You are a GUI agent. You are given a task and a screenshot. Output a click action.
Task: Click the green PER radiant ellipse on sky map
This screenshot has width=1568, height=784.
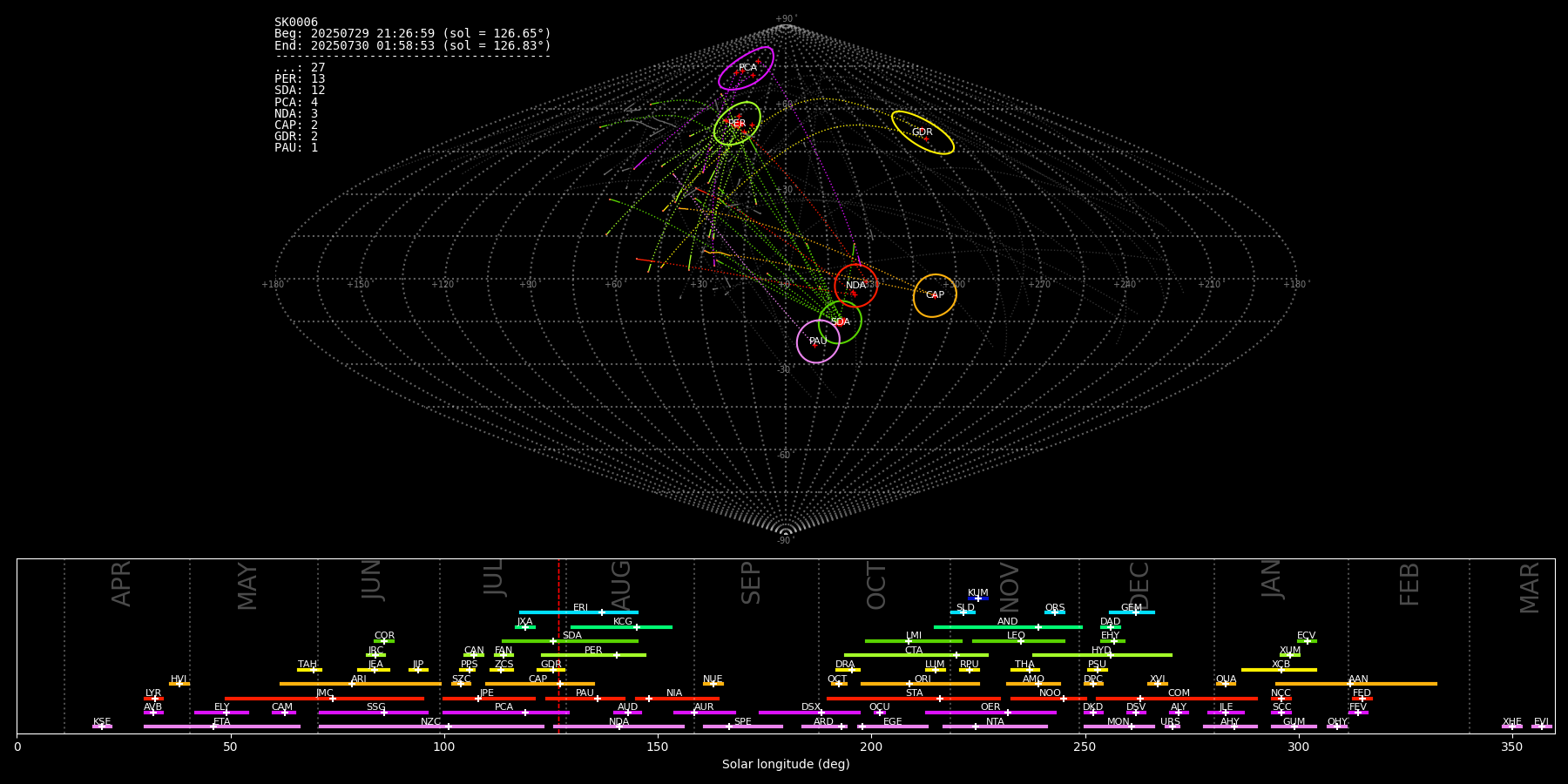[x=737, y=124]
